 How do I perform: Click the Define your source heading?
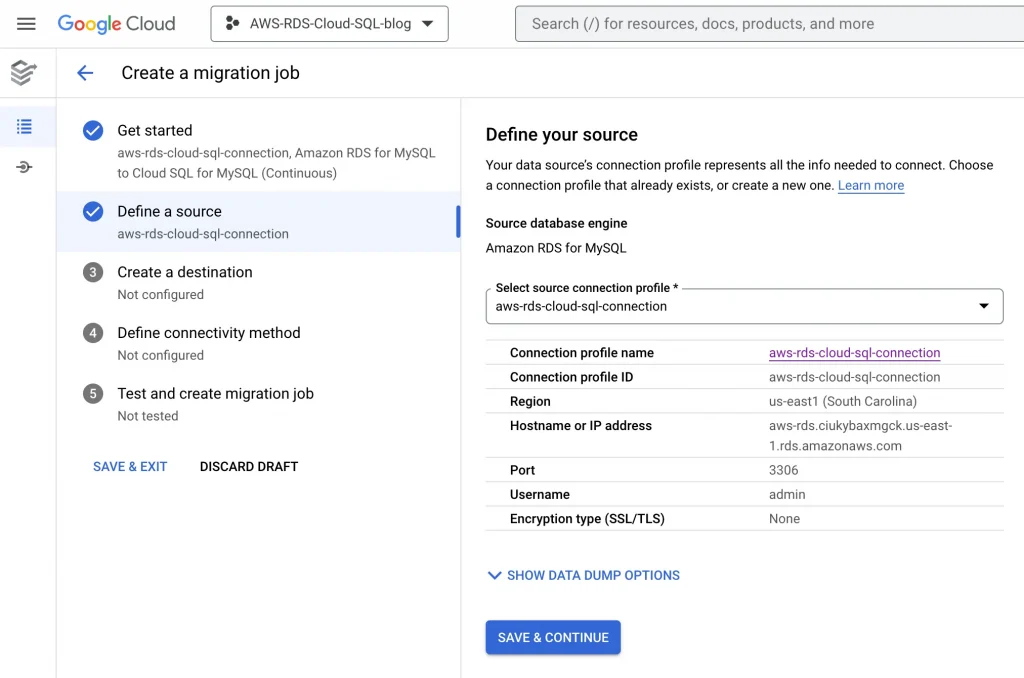(x=562, y=135)
